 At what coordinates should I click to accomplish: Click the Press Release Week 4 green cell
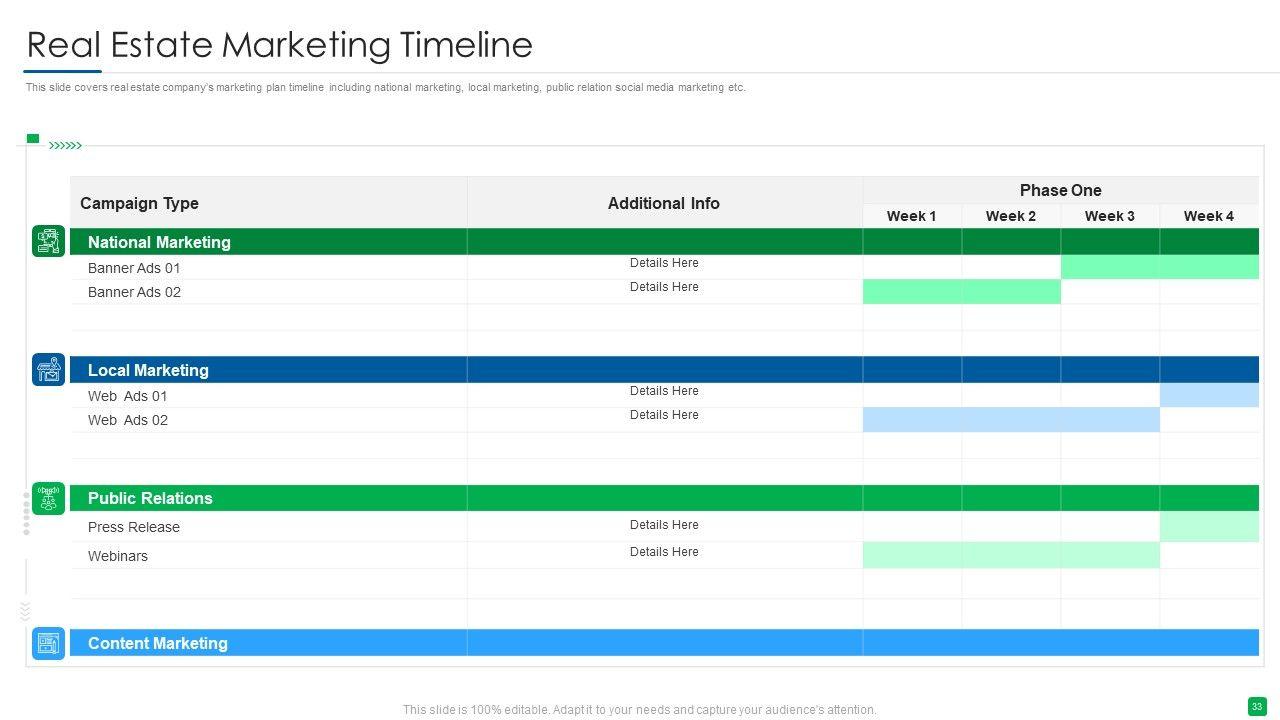point(1209,527)
